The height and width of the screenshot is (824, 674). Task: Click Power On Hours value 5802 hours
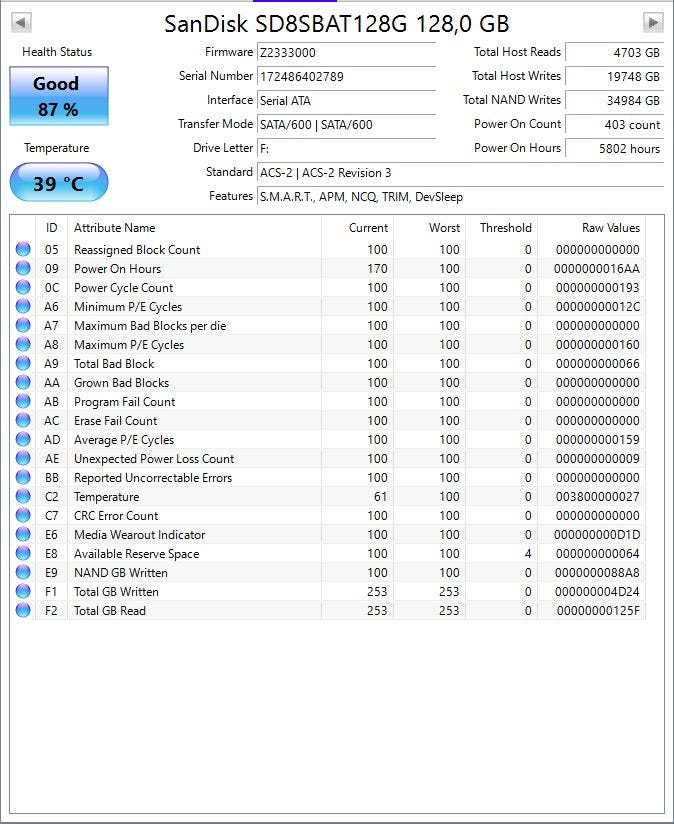614,149
